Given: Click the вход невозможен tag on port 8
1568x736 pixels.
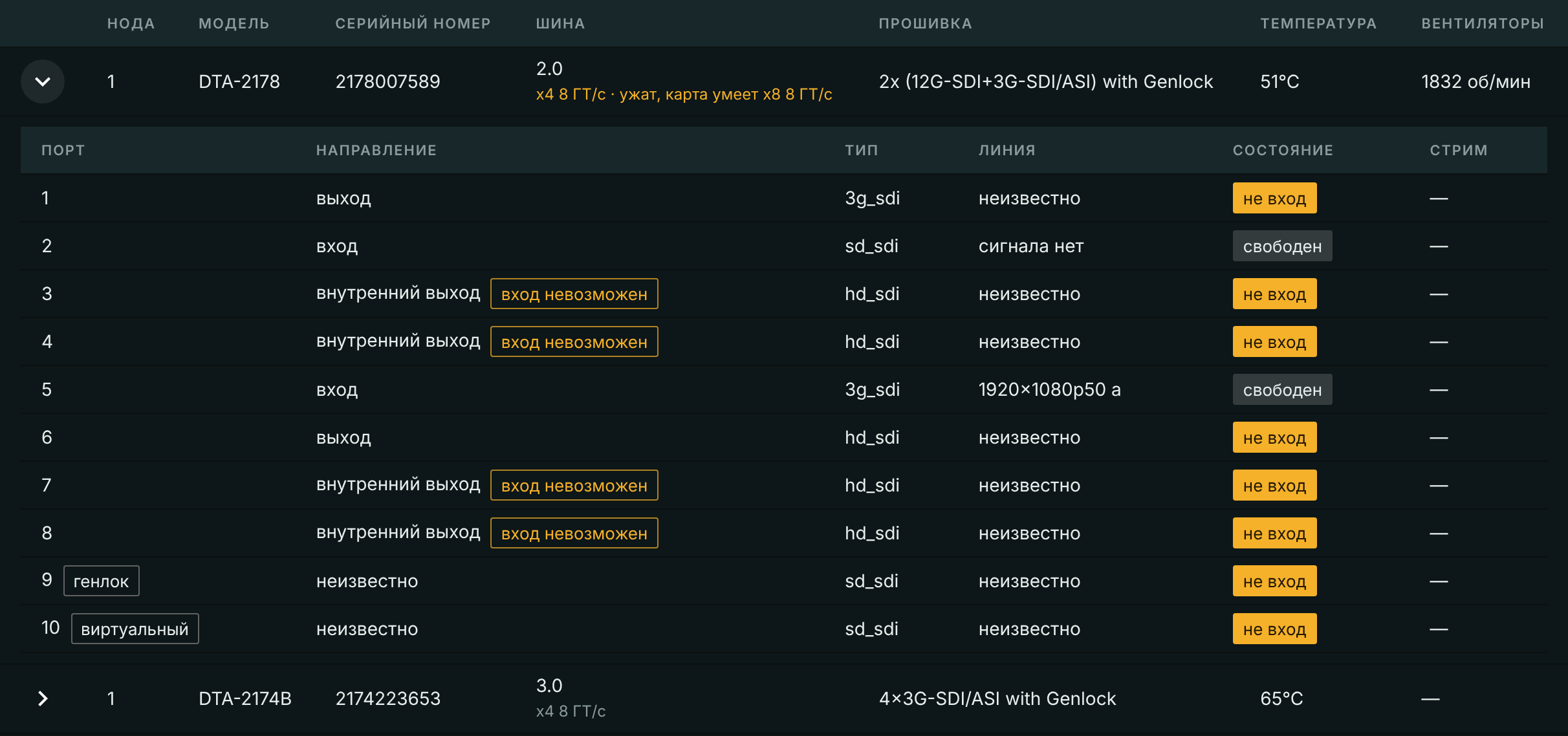Looking at the screenshot, I should (574, 533).
